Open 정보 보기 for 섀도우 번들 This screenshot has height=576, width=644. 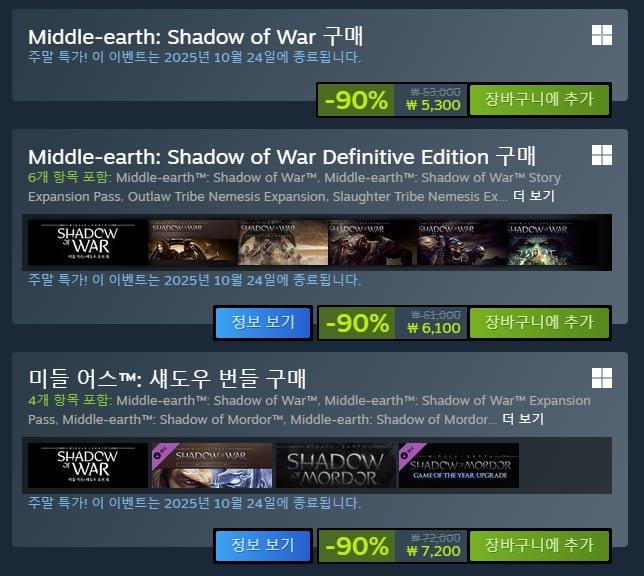263,546
